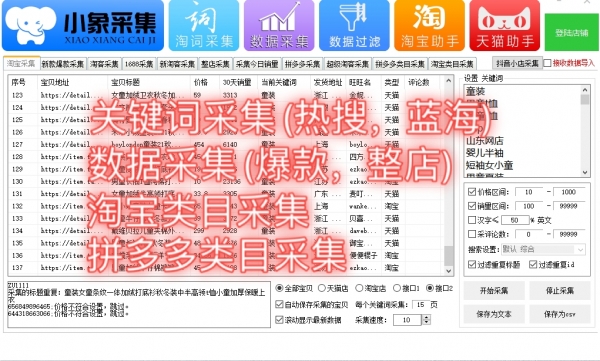The image size is (600, 361).
Task: Switch to the 超级淘客采集 tab
Action: (347, 64)
